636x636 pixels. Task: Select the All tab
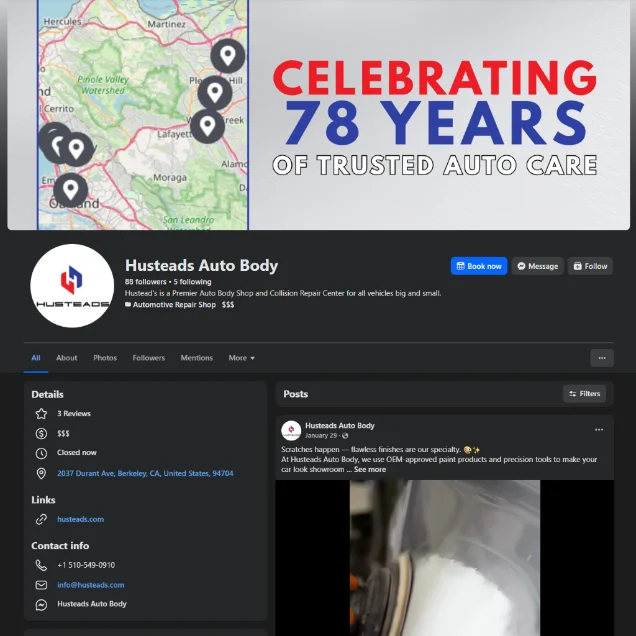click(x=36, y=358)
